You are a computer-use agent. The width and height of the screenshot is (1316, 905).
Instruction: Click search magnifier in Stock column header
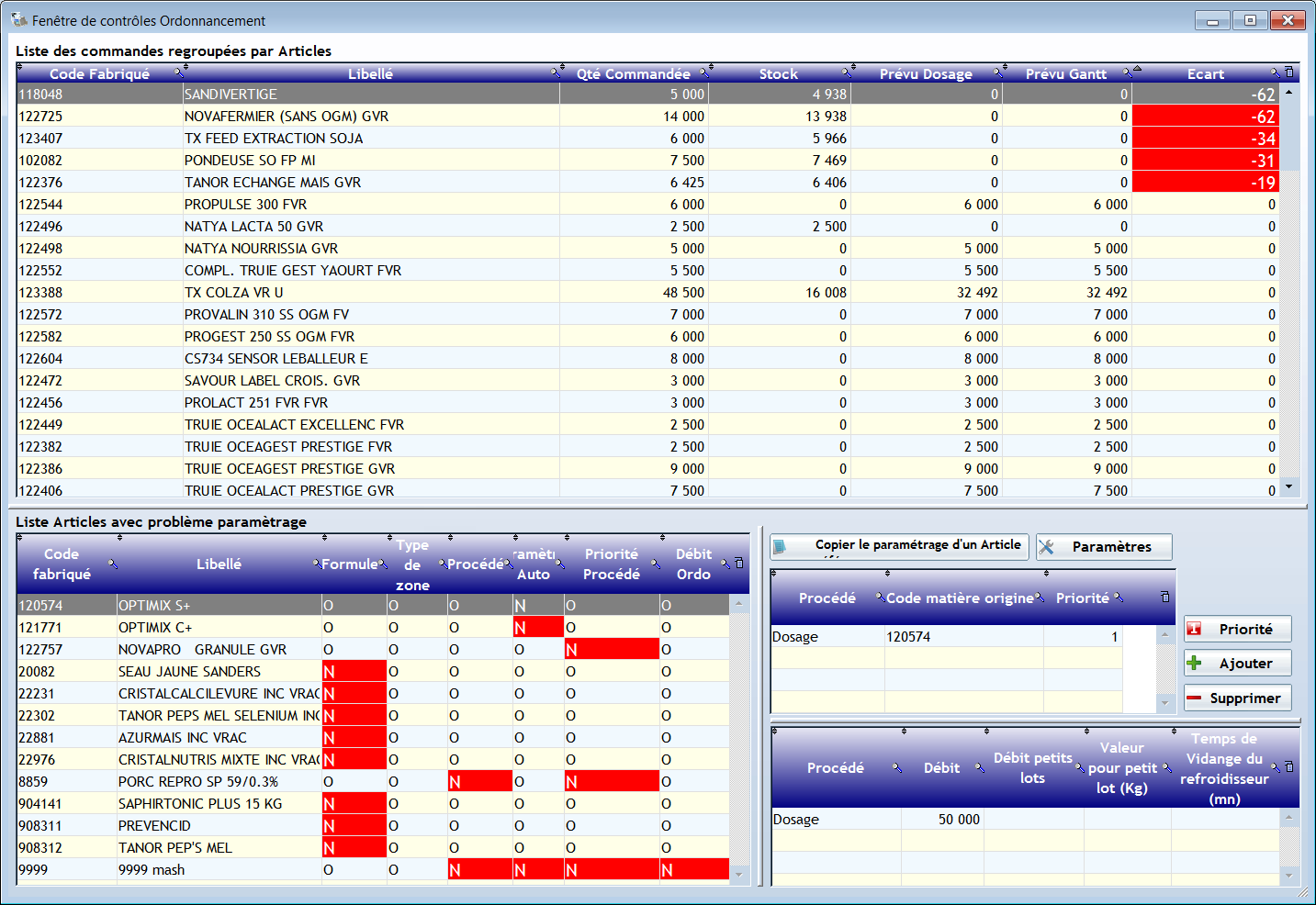(x=847, y=73)
